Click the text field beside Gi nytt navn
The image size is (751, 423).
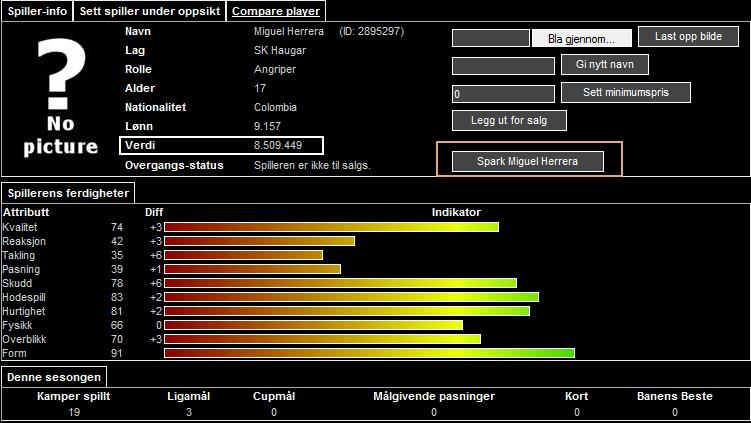[502, 66]
